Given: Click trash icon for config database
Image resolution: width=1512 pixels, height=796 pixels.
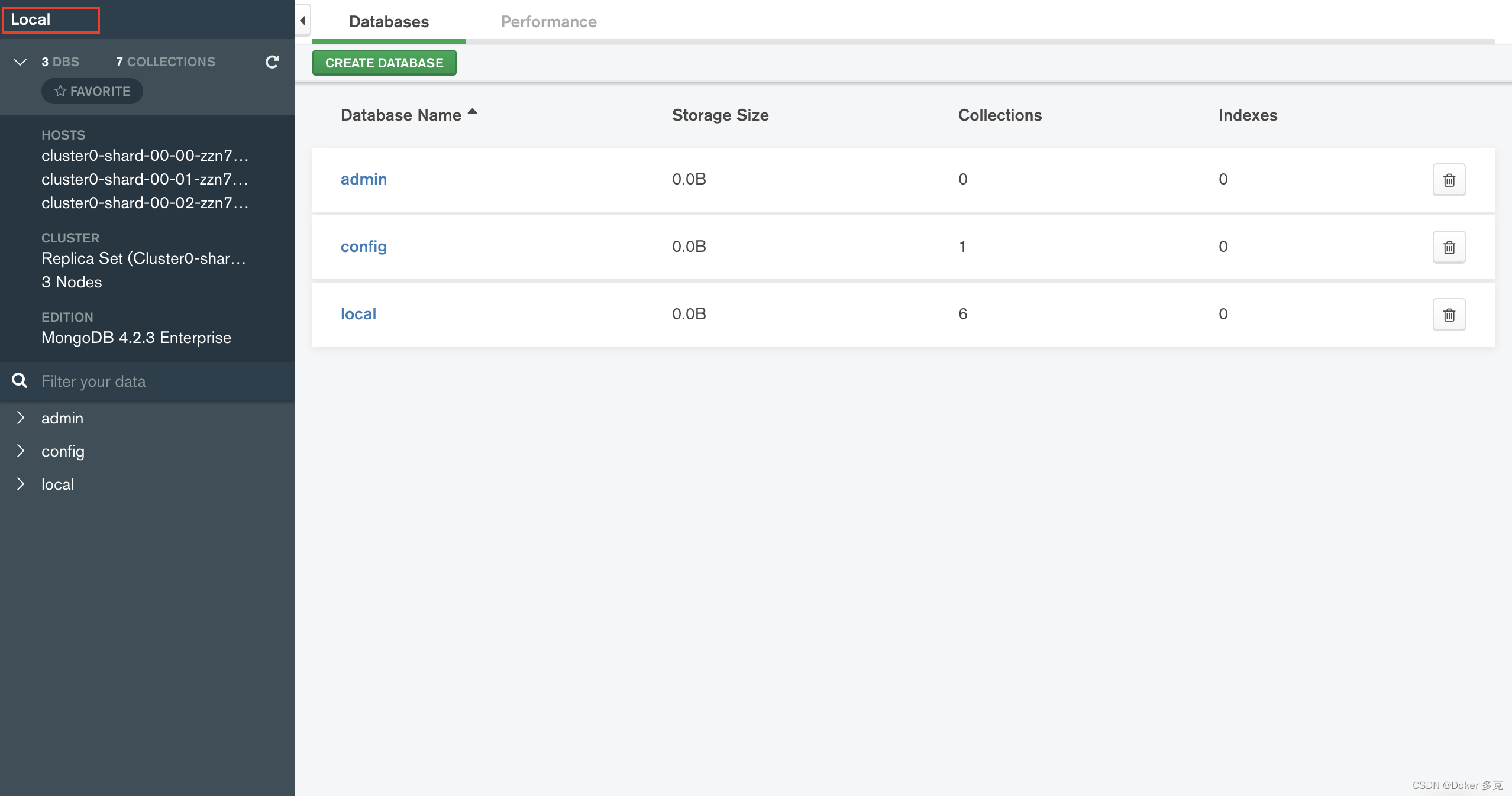Looking at the screenshot, I should click(1449, 247).
